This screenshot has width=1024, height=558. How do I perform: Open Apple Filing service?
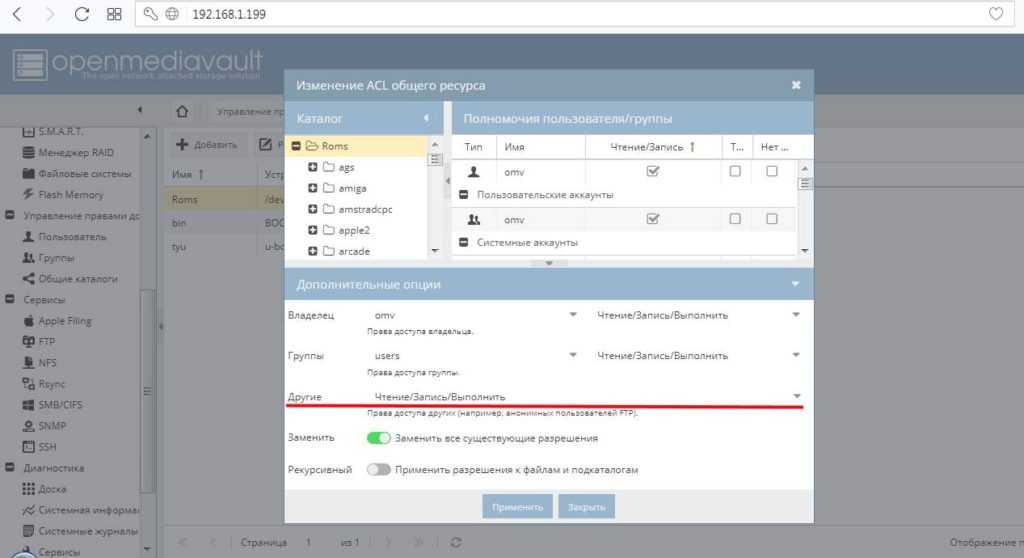pos(64,320)
